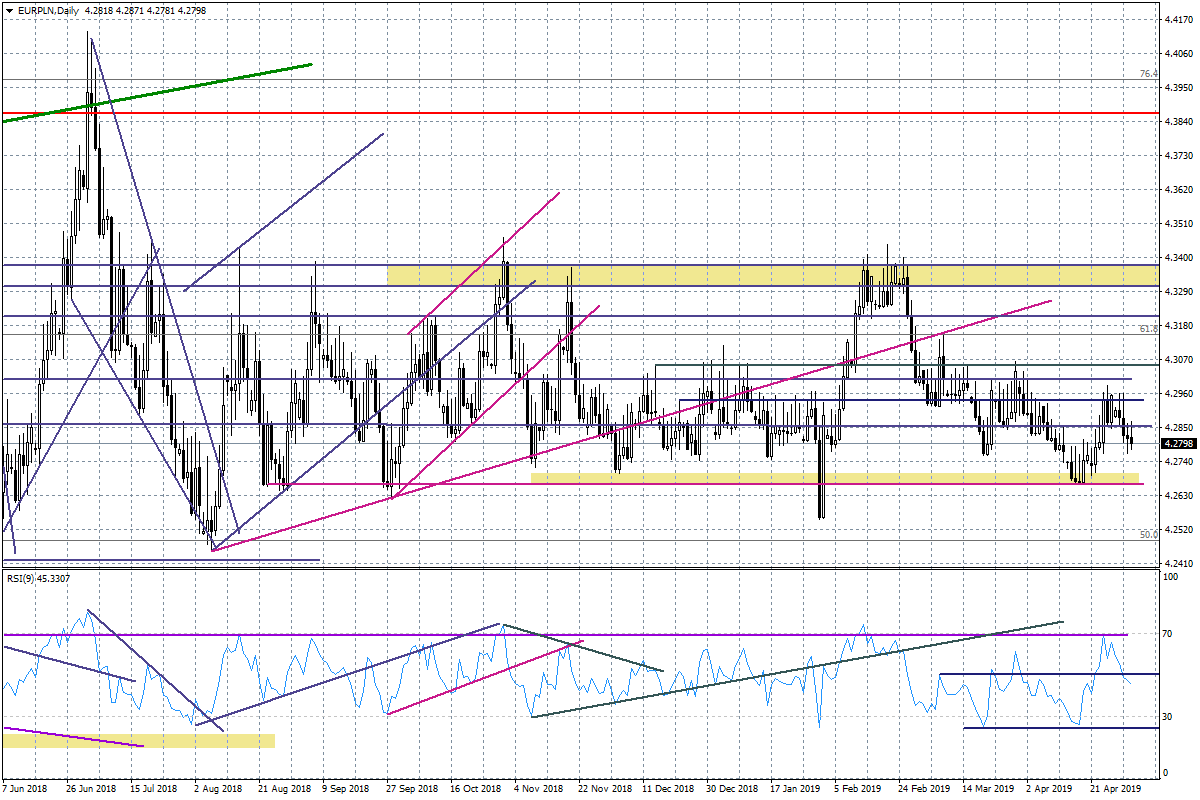Click the current price label 4.2798

(x=1180, y=443)
